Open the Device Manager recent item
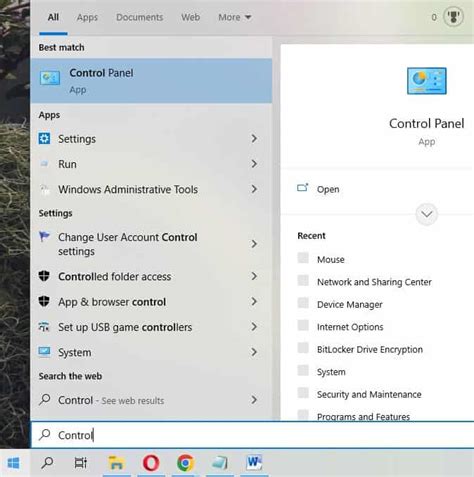This screenshot has height=477, width=474. coord(350,304)
